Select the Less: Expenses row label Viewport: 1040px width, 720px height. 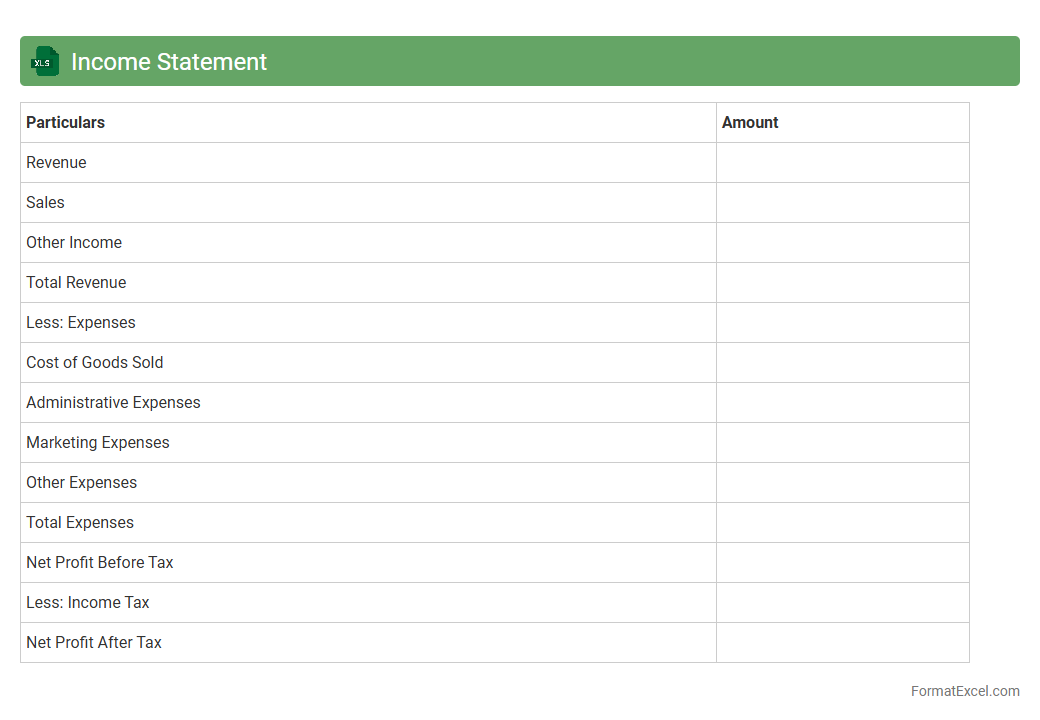81,323
